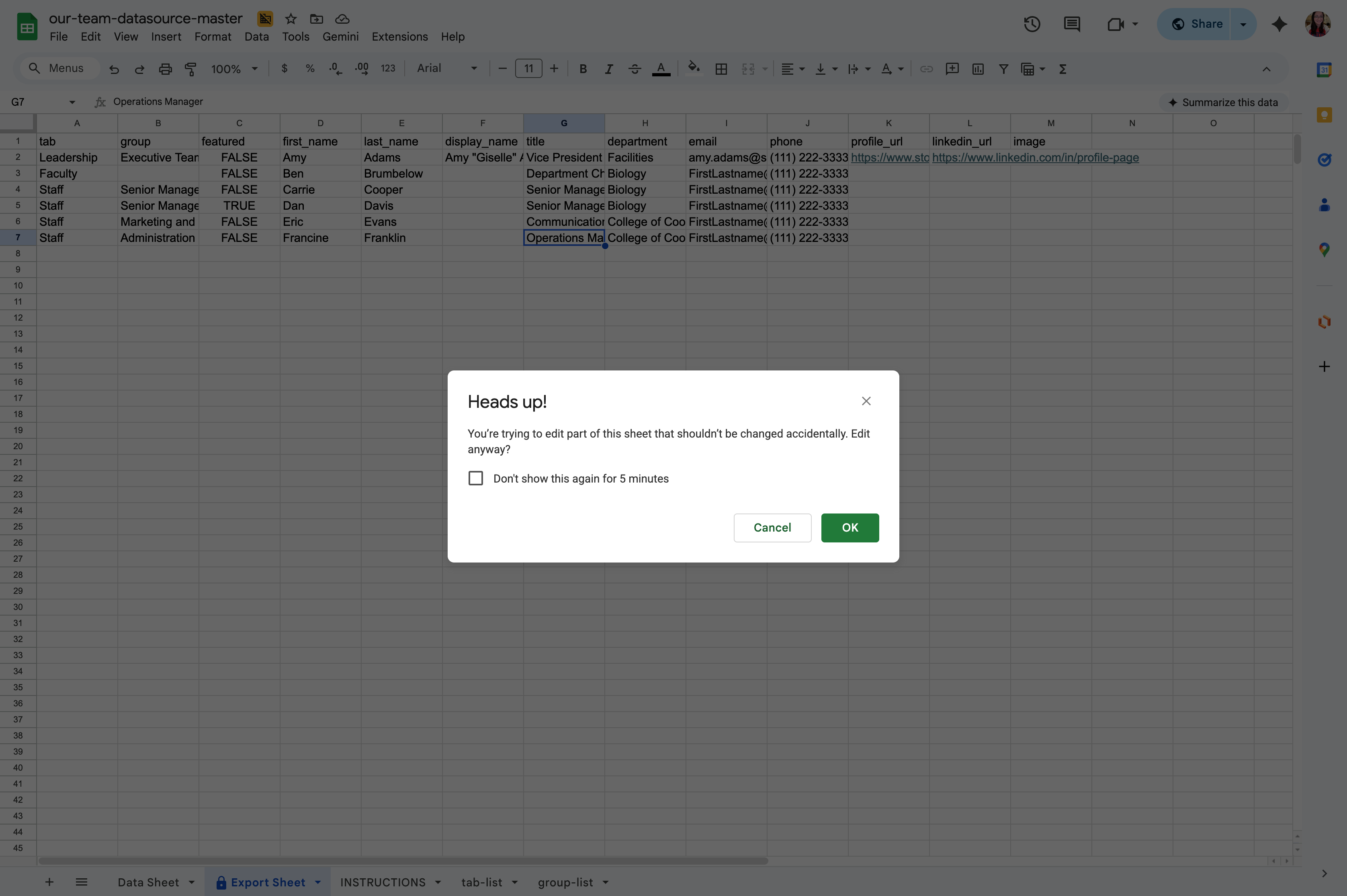Click the undo arrow icon
1347x896 pixels.
pyautogui.click(x=114, y=69)
